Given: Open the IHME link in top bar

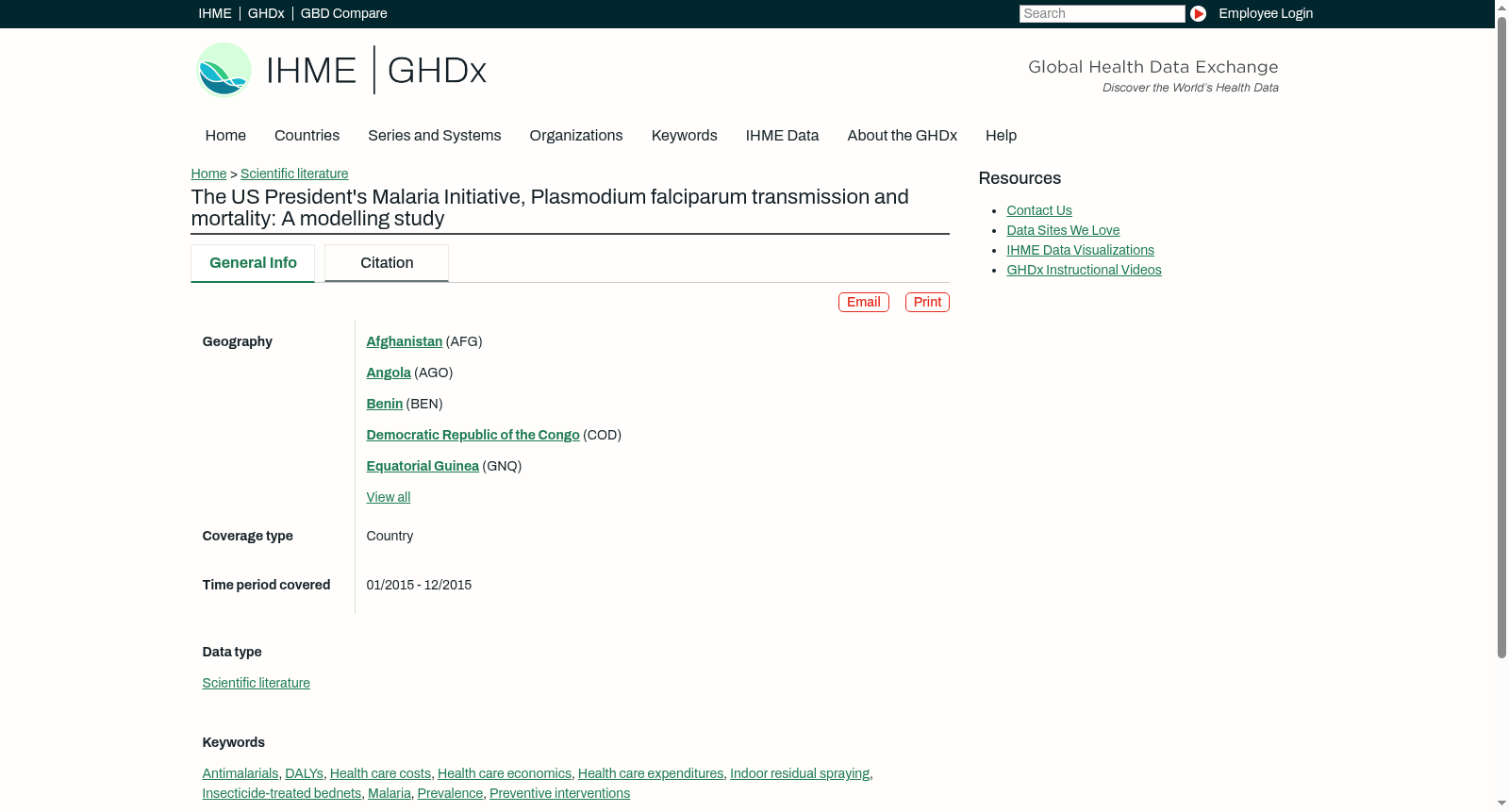Looking at the screenshot, I should coord(215,13).
